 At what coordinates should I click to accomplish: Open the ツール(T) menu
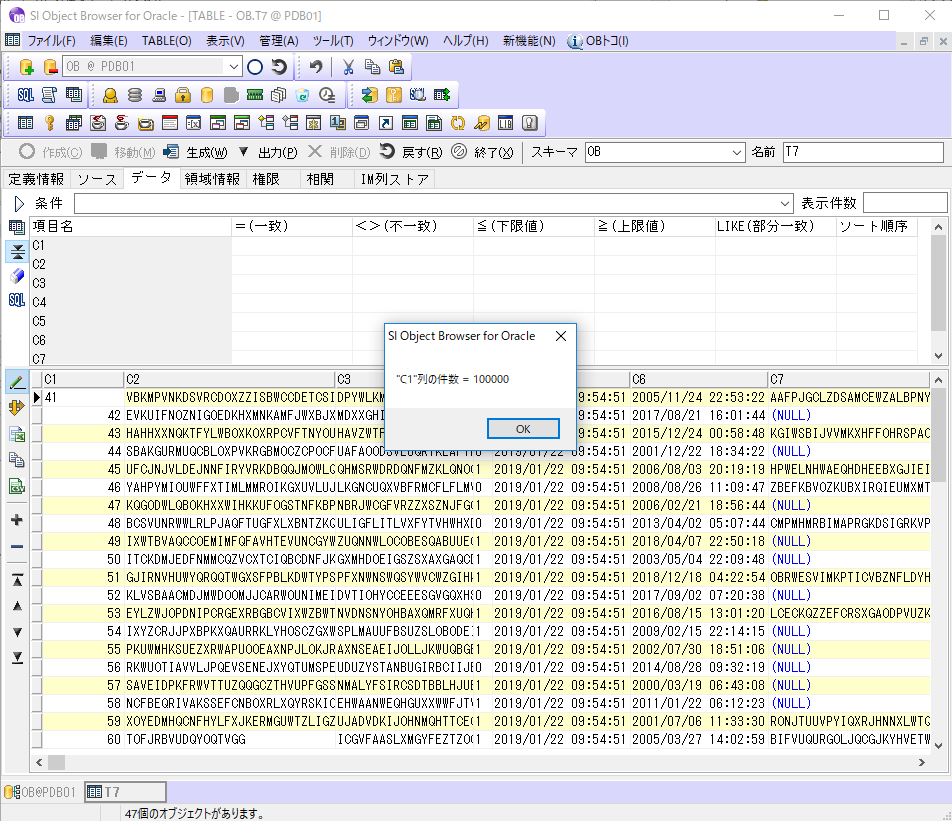click(332, 41)
